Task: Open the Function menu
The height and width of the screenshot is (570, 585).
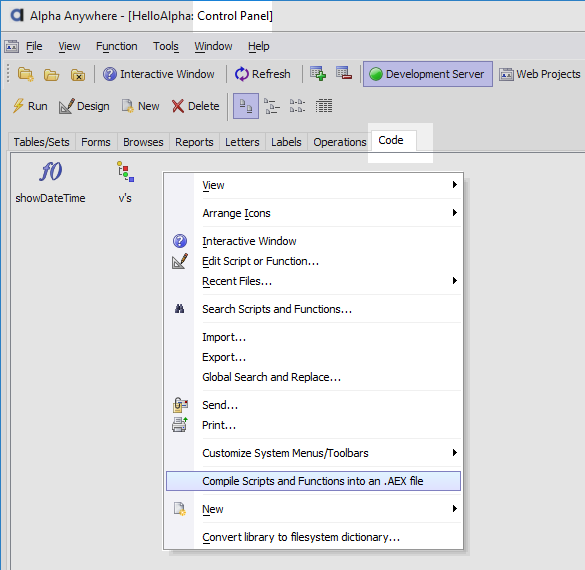Action: pos(116,46)
